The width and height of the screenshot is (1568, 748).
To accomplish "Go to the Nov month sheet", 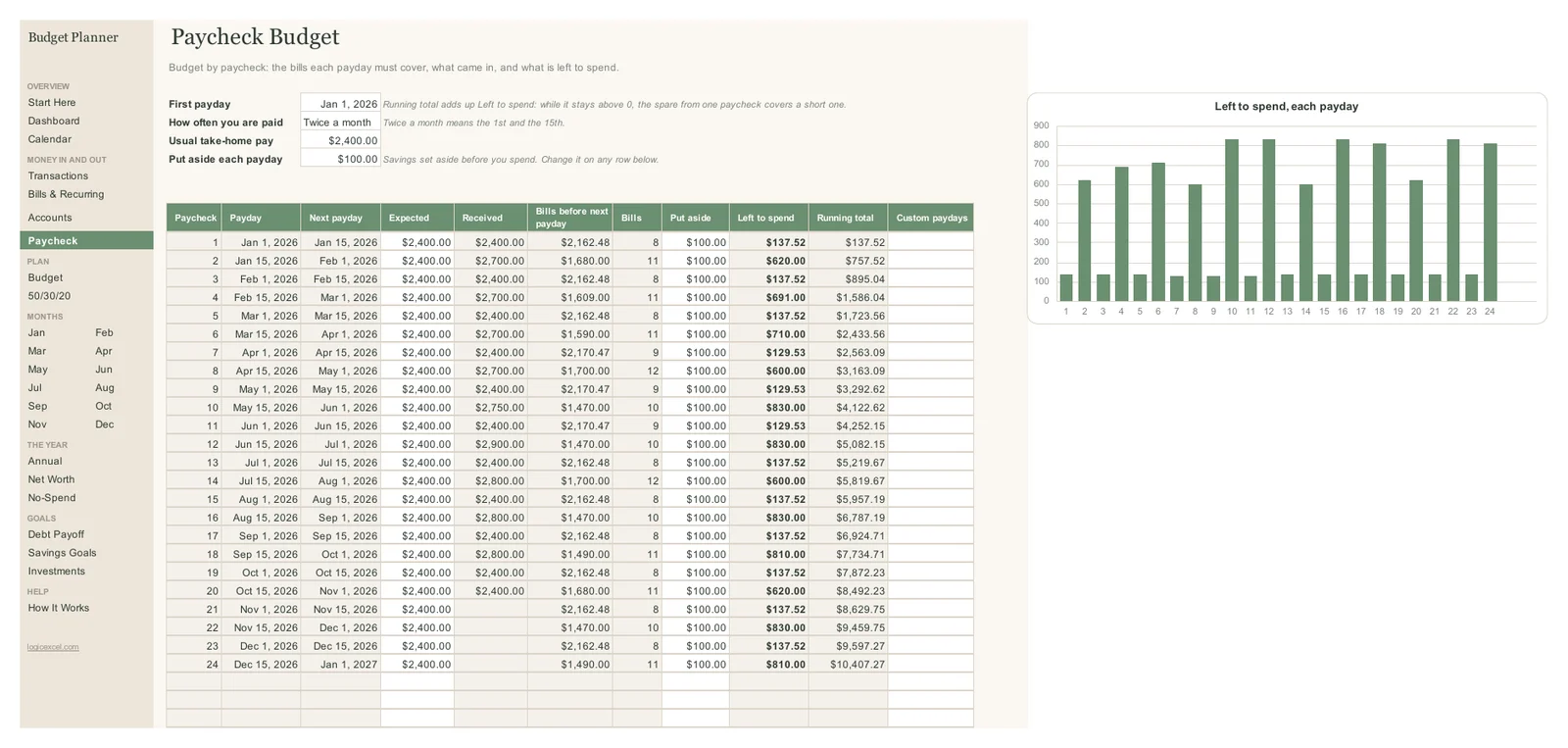I will point(37,424).
